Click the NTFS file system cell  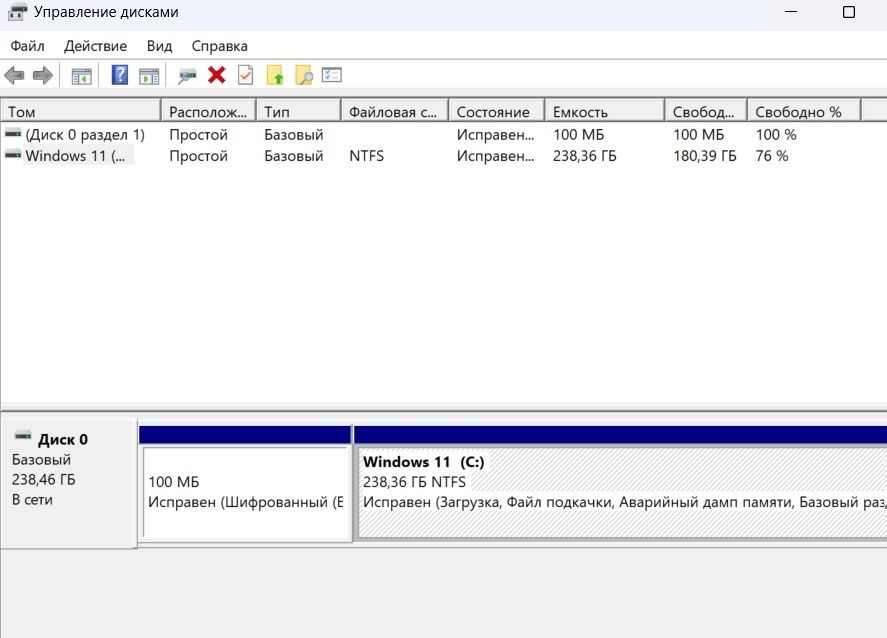coord(366,156)
